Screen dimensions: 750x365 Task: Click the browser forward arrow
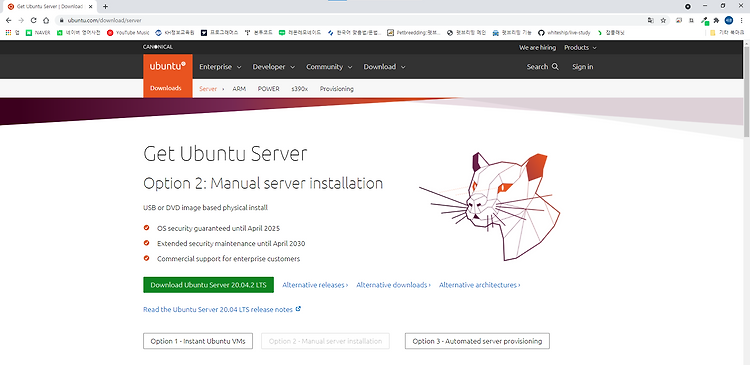pyautogui.click(x=21, y=20)
